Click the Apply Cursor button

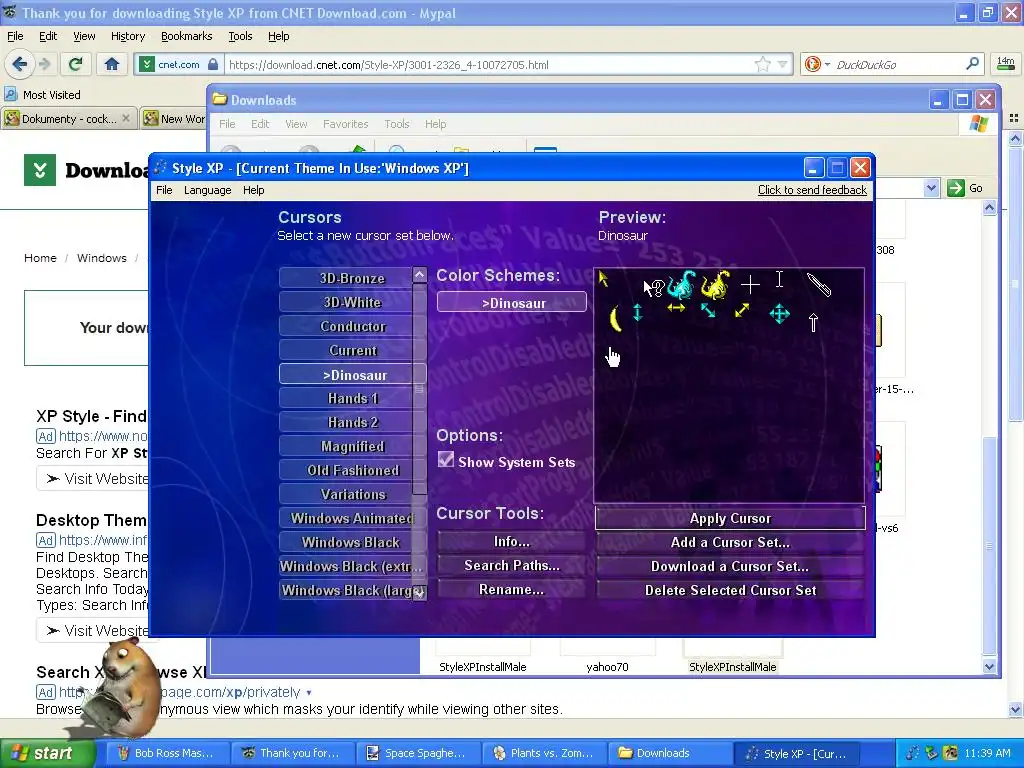click(x=730, y=518)
